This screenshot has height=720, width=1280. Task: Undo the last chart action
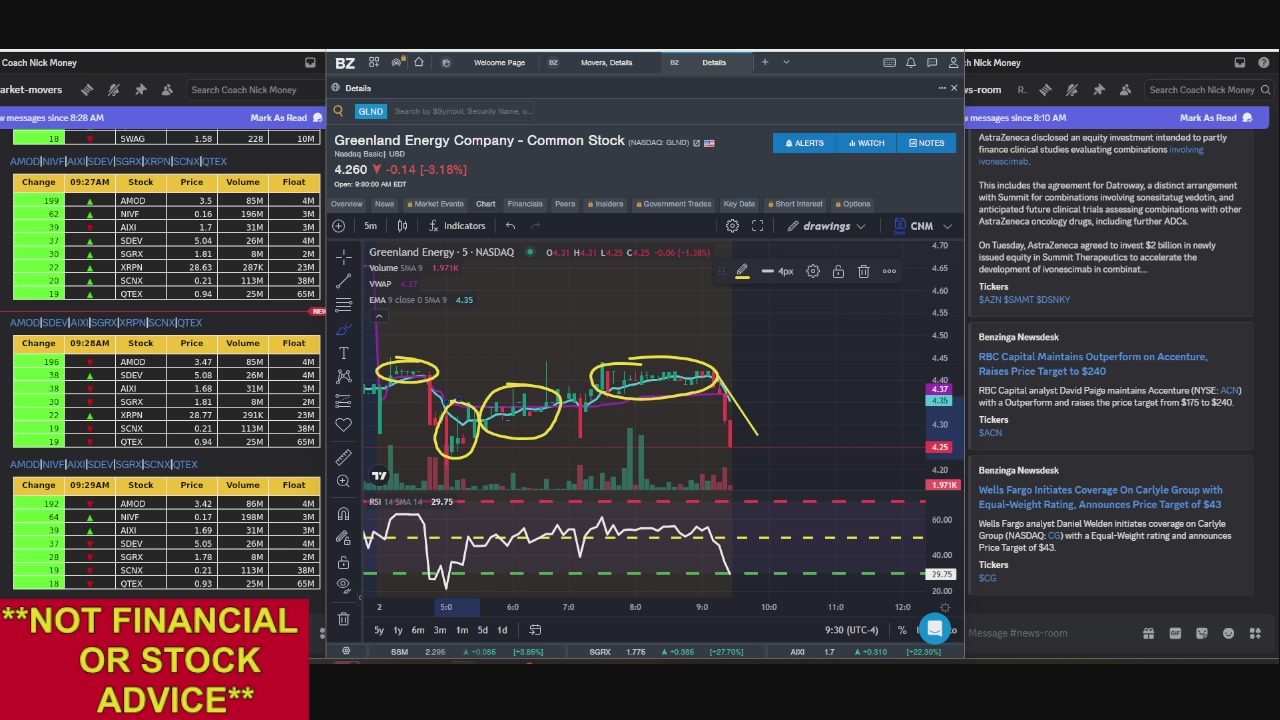coord(510,226)
